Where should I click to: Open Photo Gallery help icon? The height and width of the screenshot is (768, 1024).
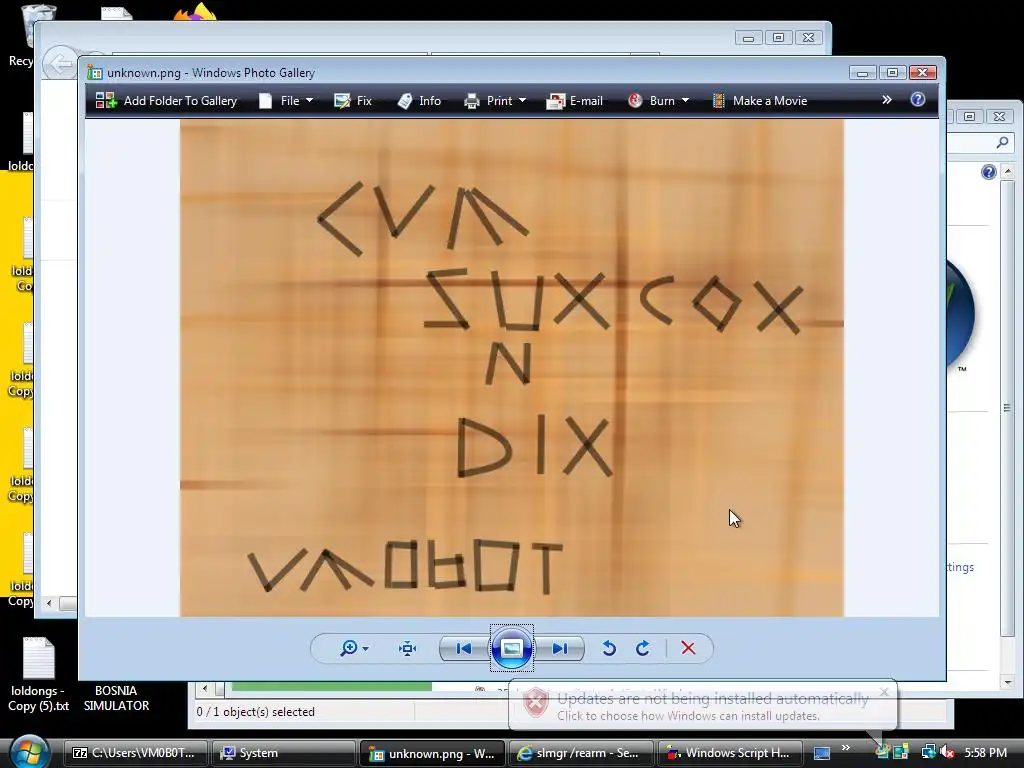[918, 99]
